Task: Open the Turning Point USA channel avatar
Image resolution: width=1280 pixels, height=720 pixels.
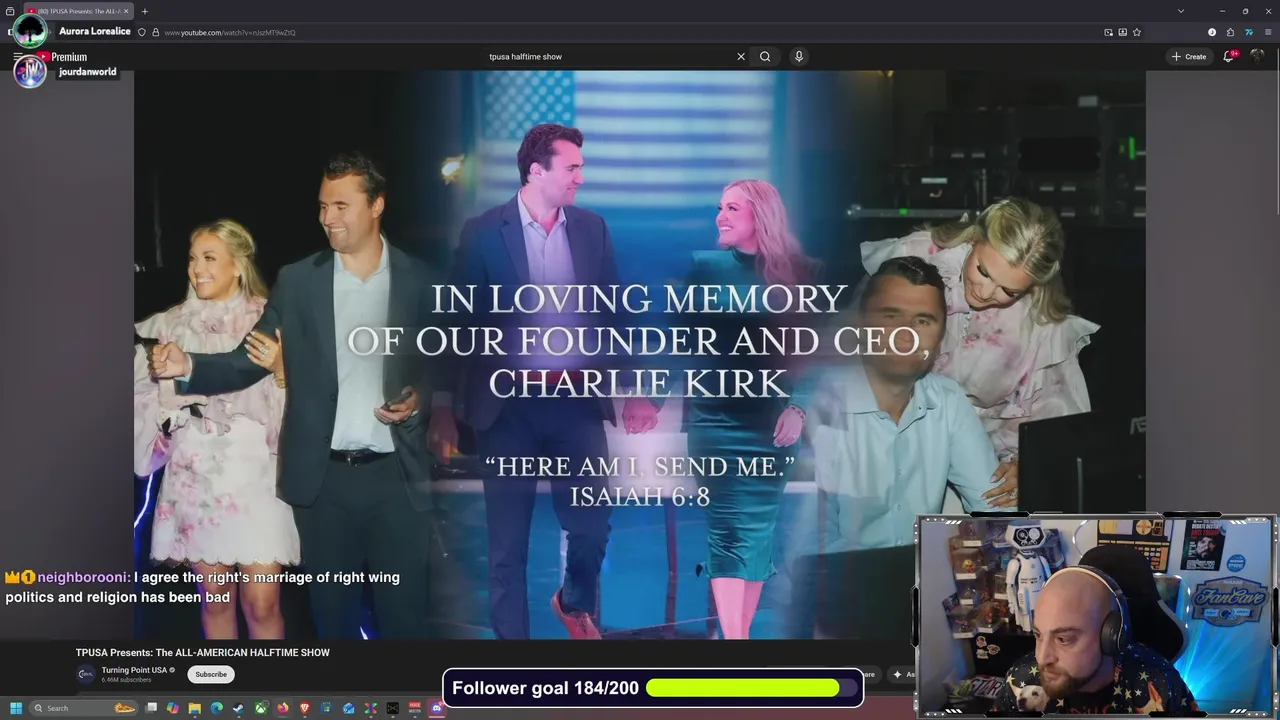Action: click(x=86, y=674)
